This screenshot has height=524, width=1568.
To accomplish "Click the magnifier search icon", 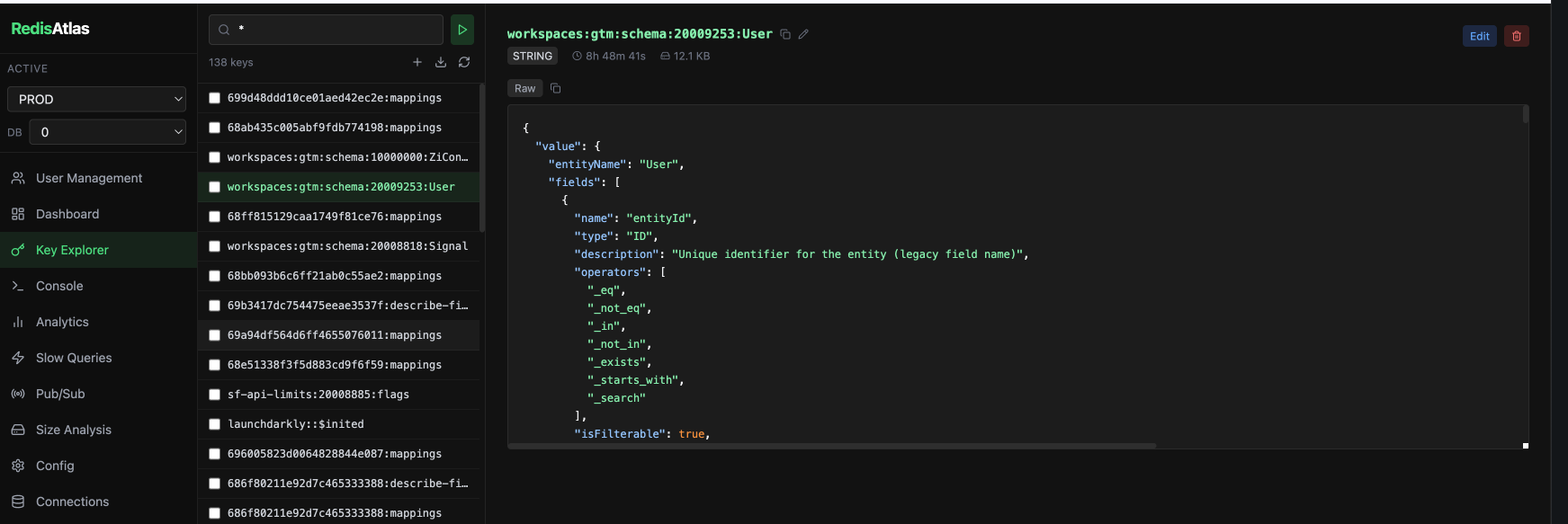I will click(224, 30).
